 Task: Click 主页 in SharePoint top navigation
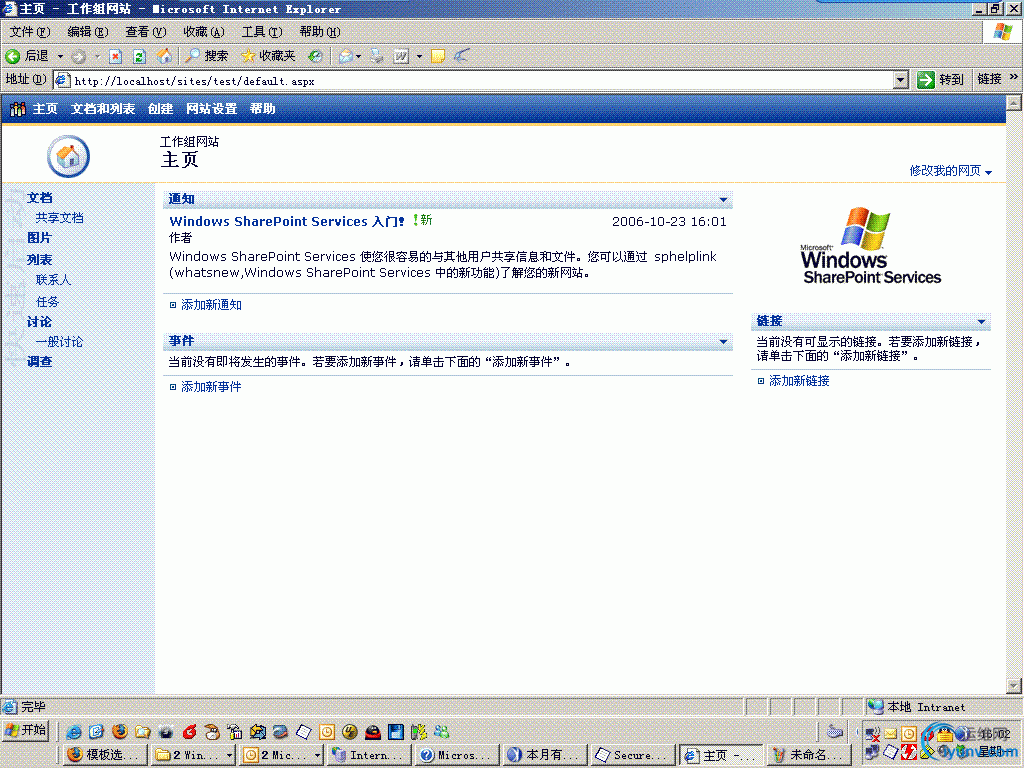pyautogui.click(x=45, y=109)
